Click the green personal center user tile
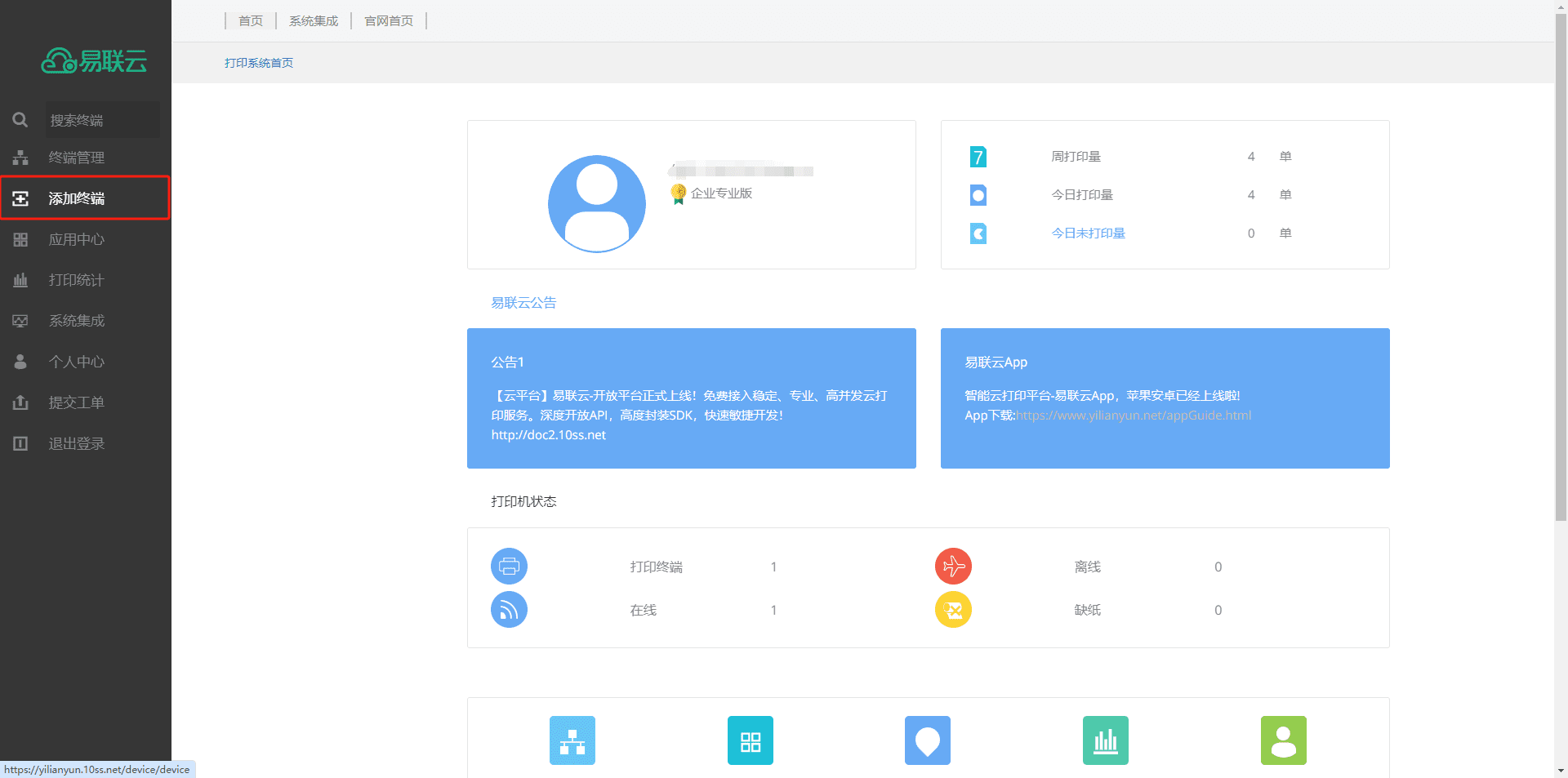This screenshot has height=778, width=1568. [1283, 740]
